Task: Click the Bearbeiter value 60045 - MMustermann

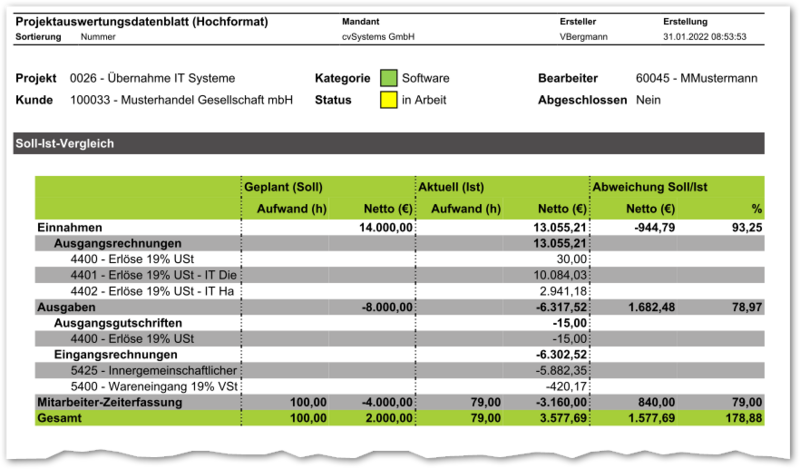Action: 696,78
